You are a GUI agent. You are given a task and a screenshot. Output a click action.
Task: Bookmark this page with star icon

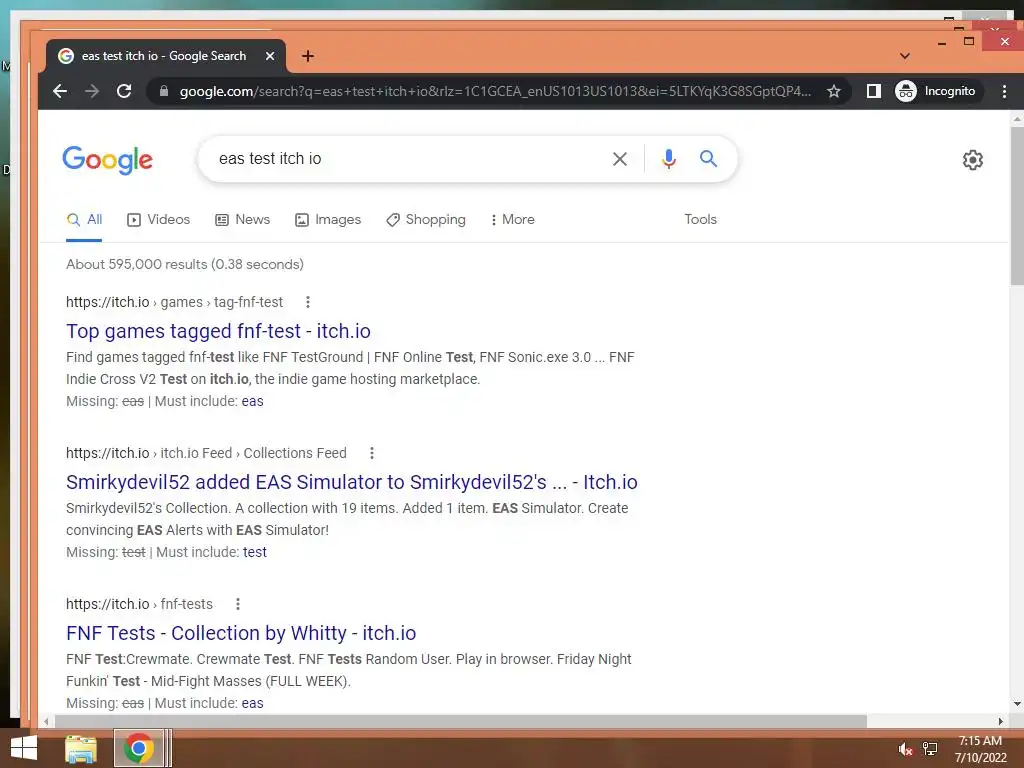click(x=833, y=91)
